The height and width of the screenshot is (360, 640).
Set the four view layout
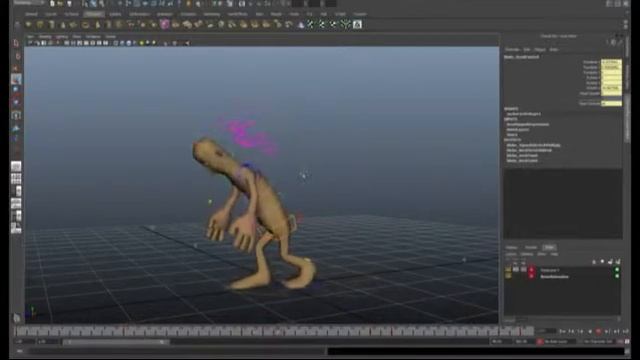click(16, 178)
